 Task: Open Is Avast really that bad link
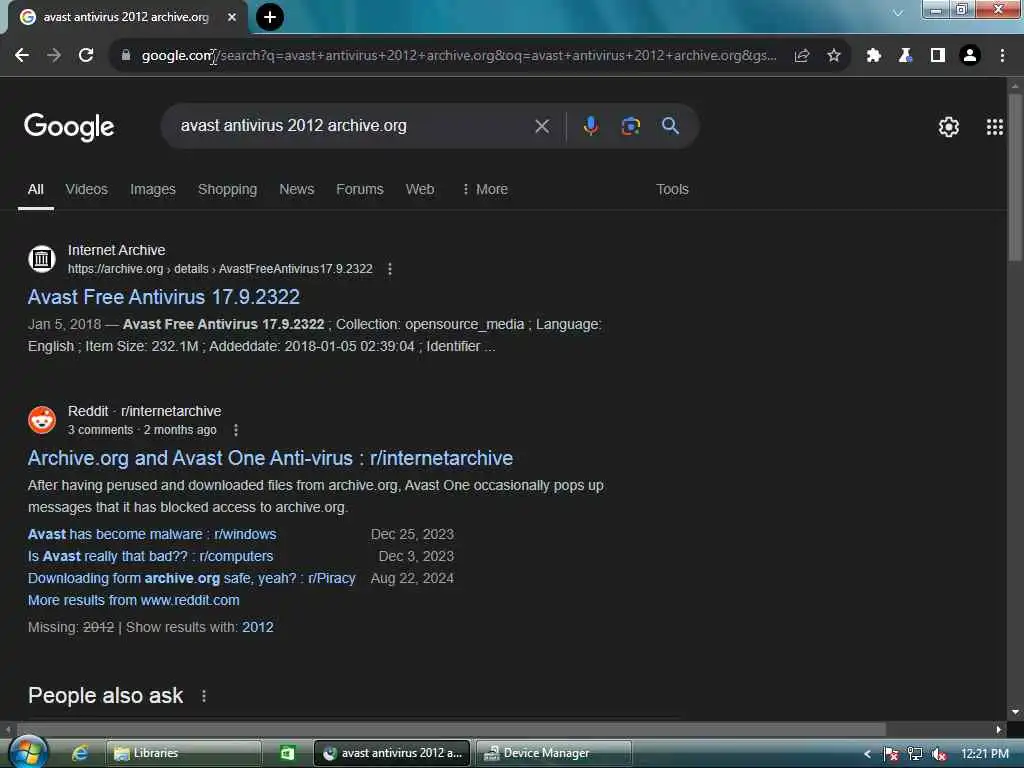point(150,556)
